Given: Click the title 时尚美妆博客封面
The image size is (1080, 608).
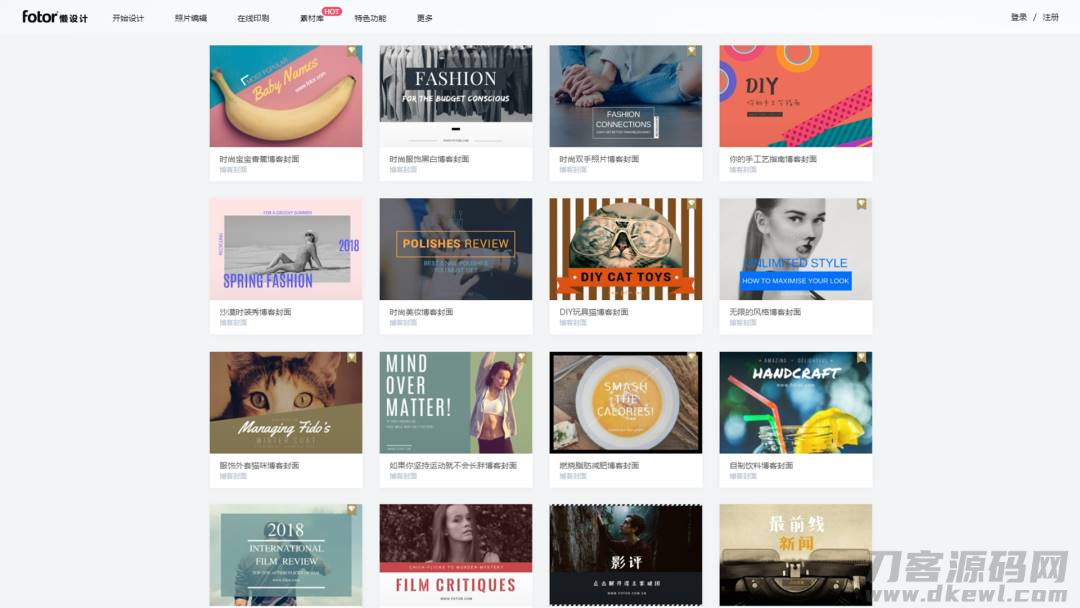Looking at the screenshot, I should [422, 312].
